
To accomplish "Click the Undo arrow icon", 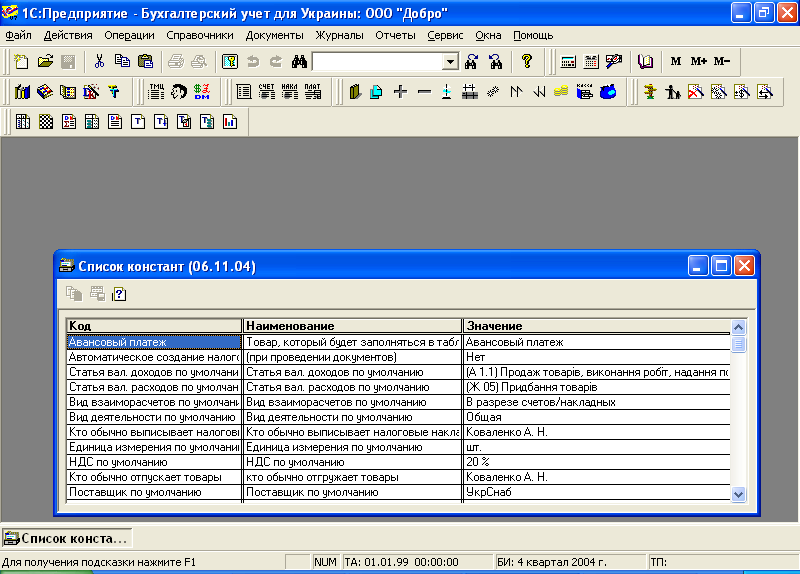I will [x=253, y=62].
